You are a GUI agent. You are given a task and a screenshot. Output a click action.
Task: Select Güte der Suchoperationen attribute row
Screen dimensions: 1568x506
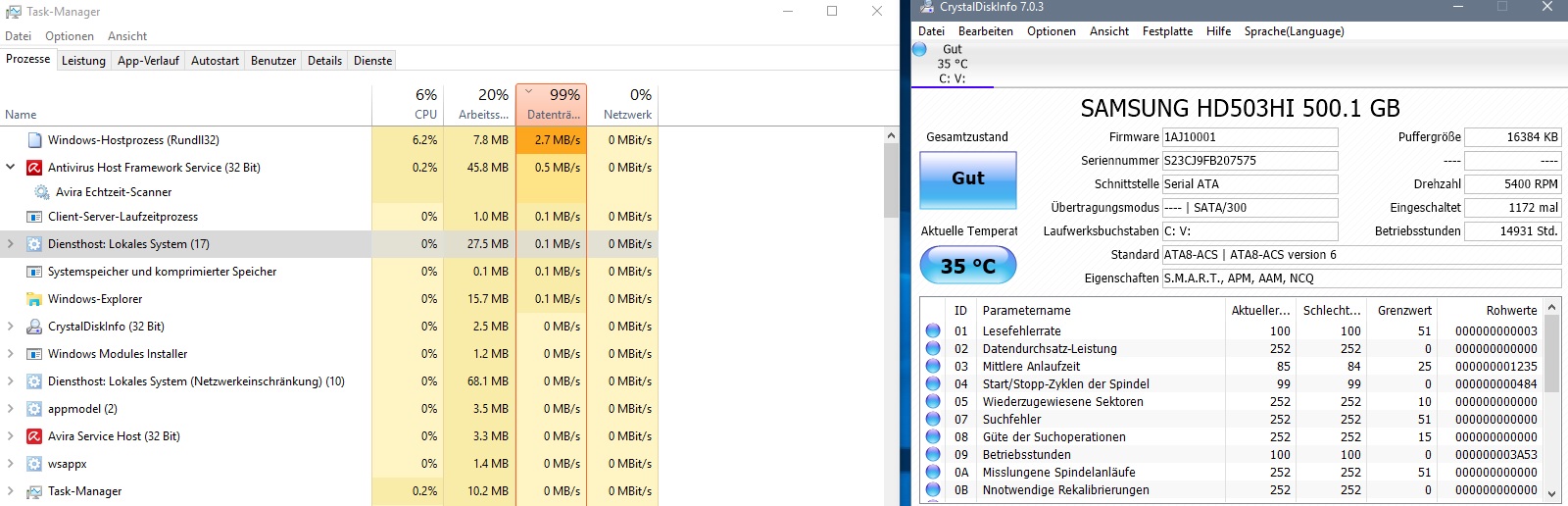pyautogui.click(x=1232, y=437)
